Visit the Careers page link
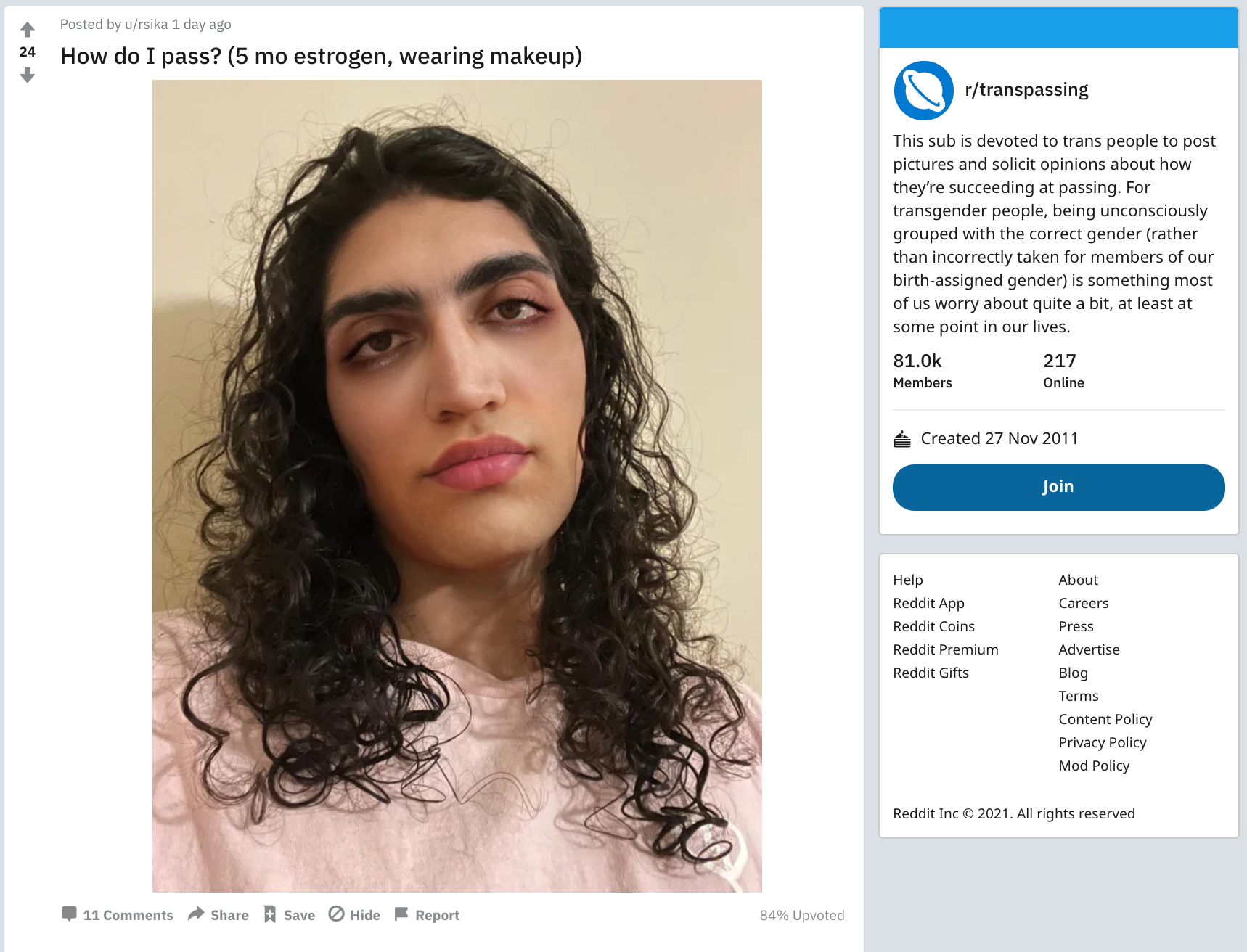Image resolution: width=1247 pixels, height=952 pixels. tap(1083, 603)
